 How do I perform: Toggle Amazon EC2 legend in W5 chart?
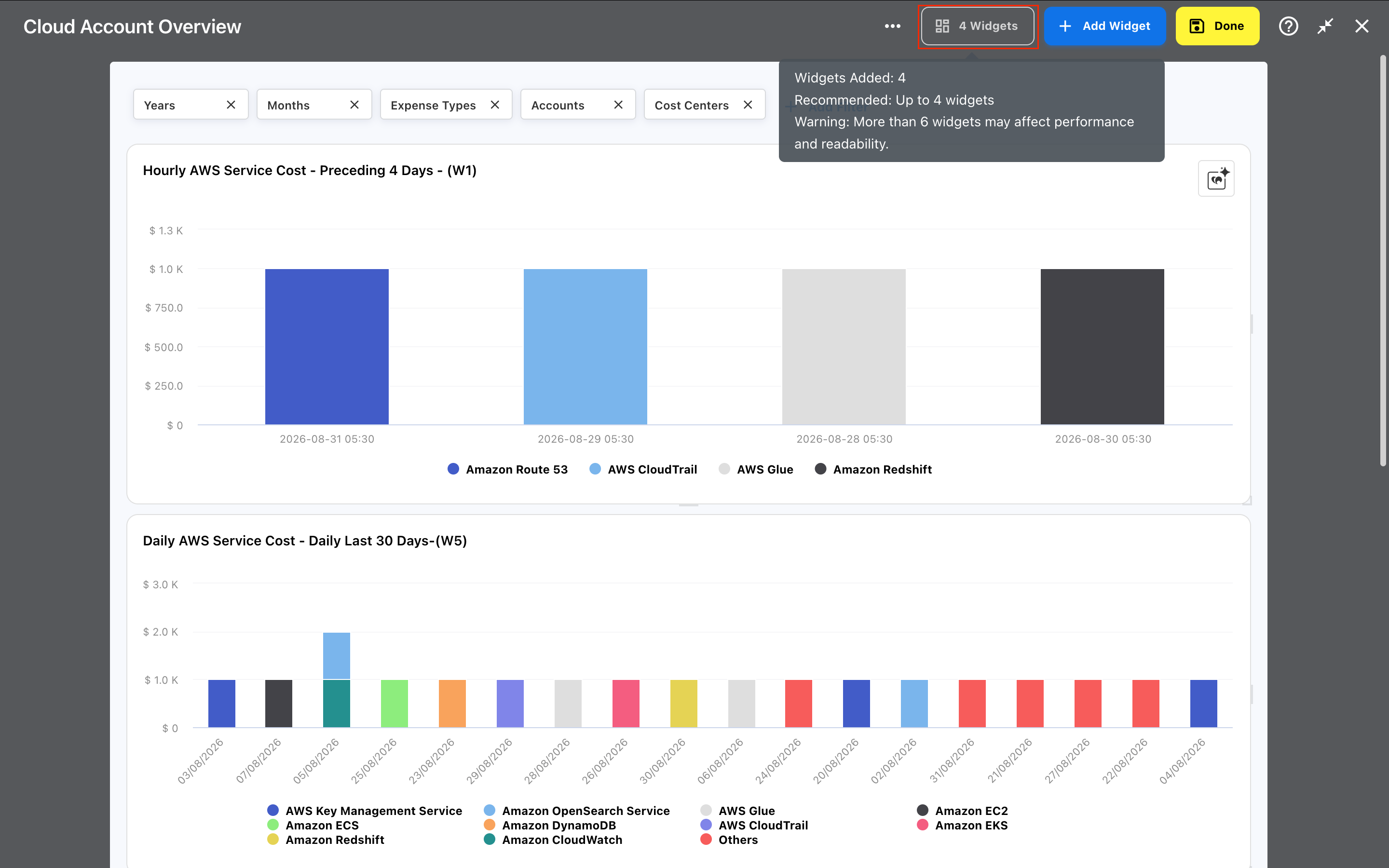962,810
